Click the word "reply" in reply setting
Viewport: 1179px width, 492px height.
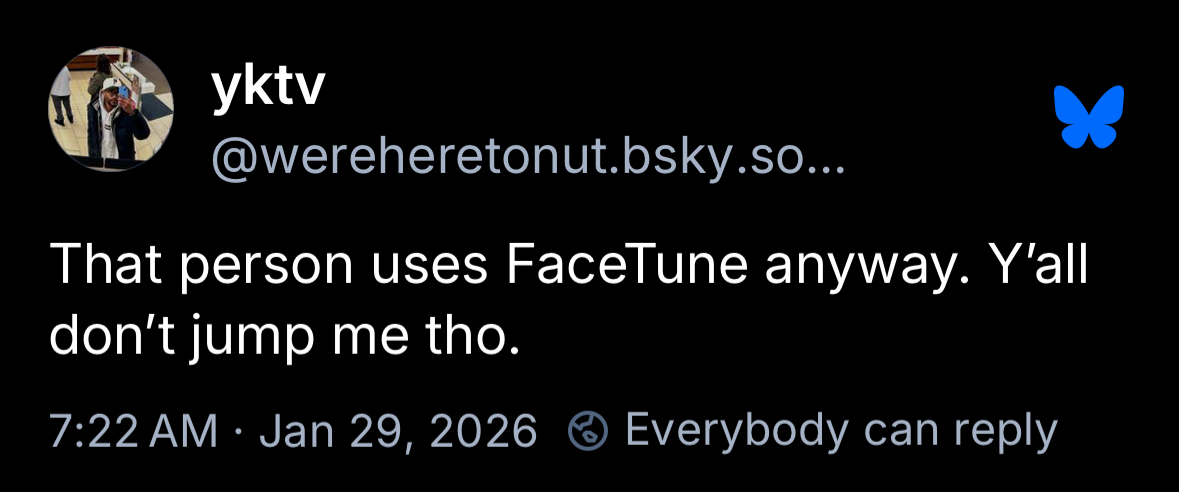1003,432
